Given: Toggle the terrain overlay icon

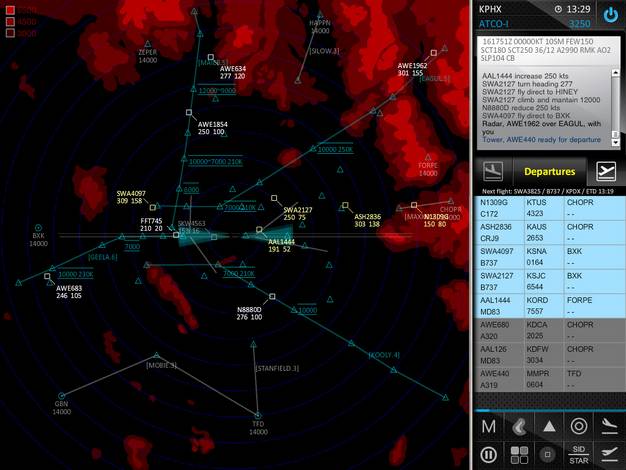Looking at the screenshot, I should (518, 426).
